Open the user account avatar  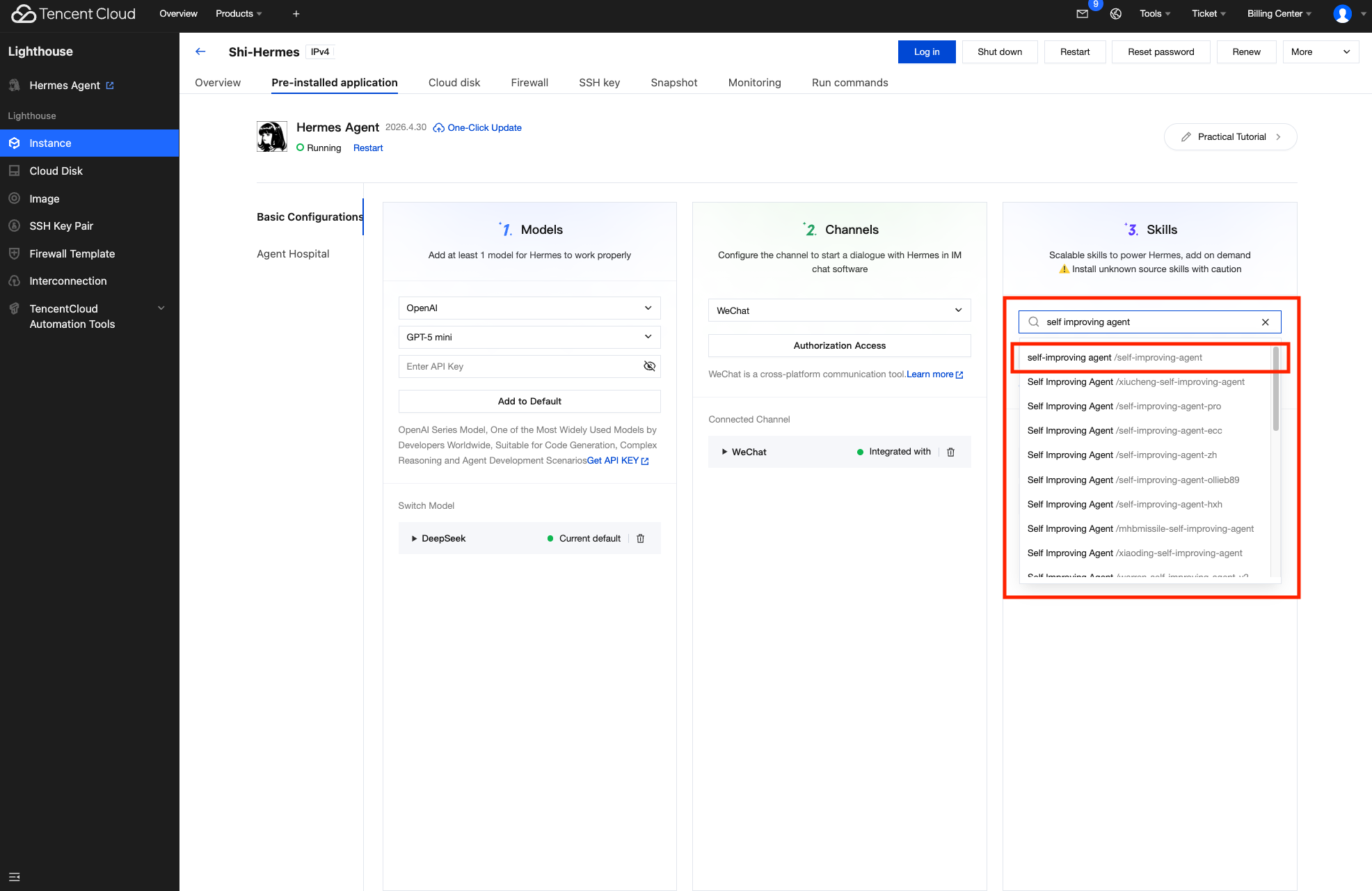[x=1342, y=14]
